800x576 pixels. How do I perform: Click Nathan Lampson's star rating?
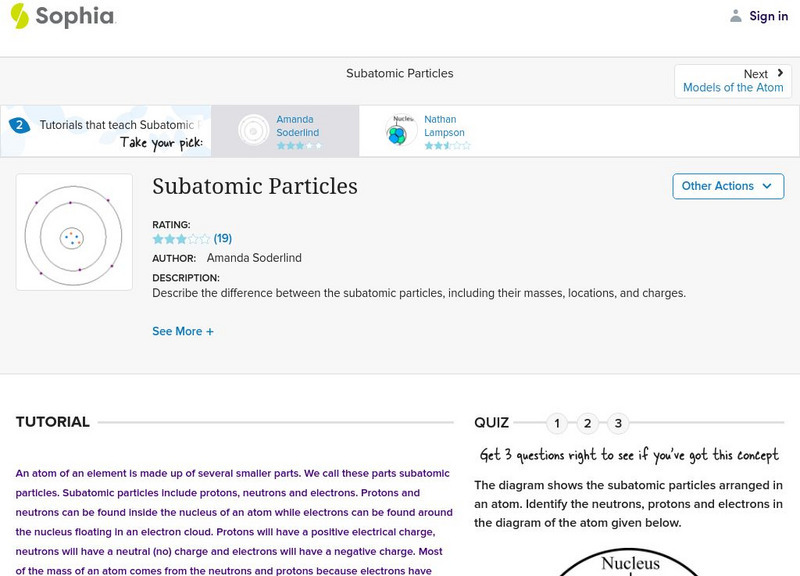pos(446,146)
